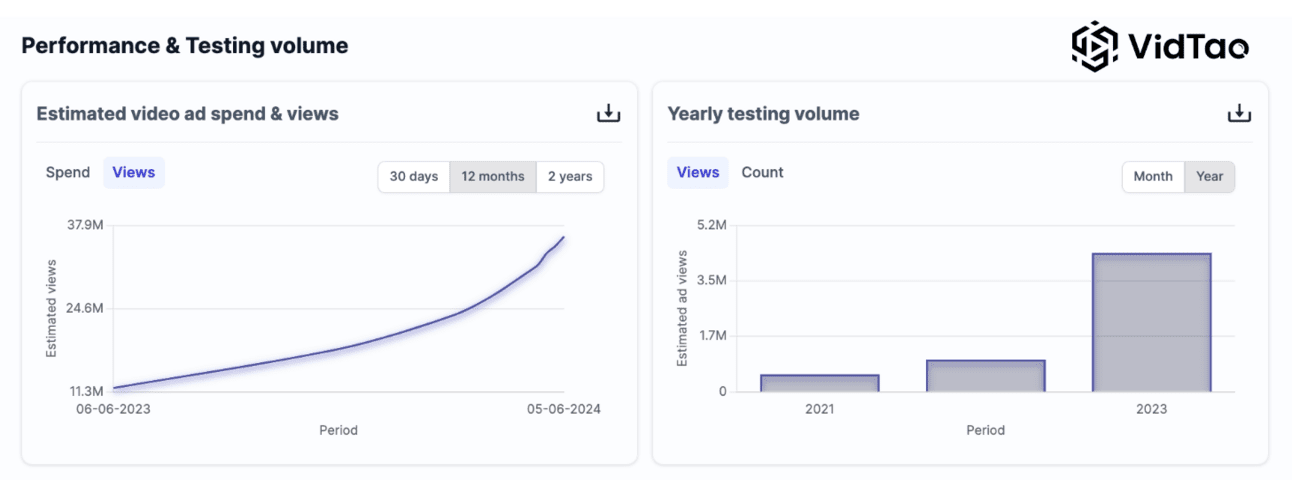Screen dimensions: 1292x480
Task: Switch the spend chart to Spend
Action: (68, 172)
